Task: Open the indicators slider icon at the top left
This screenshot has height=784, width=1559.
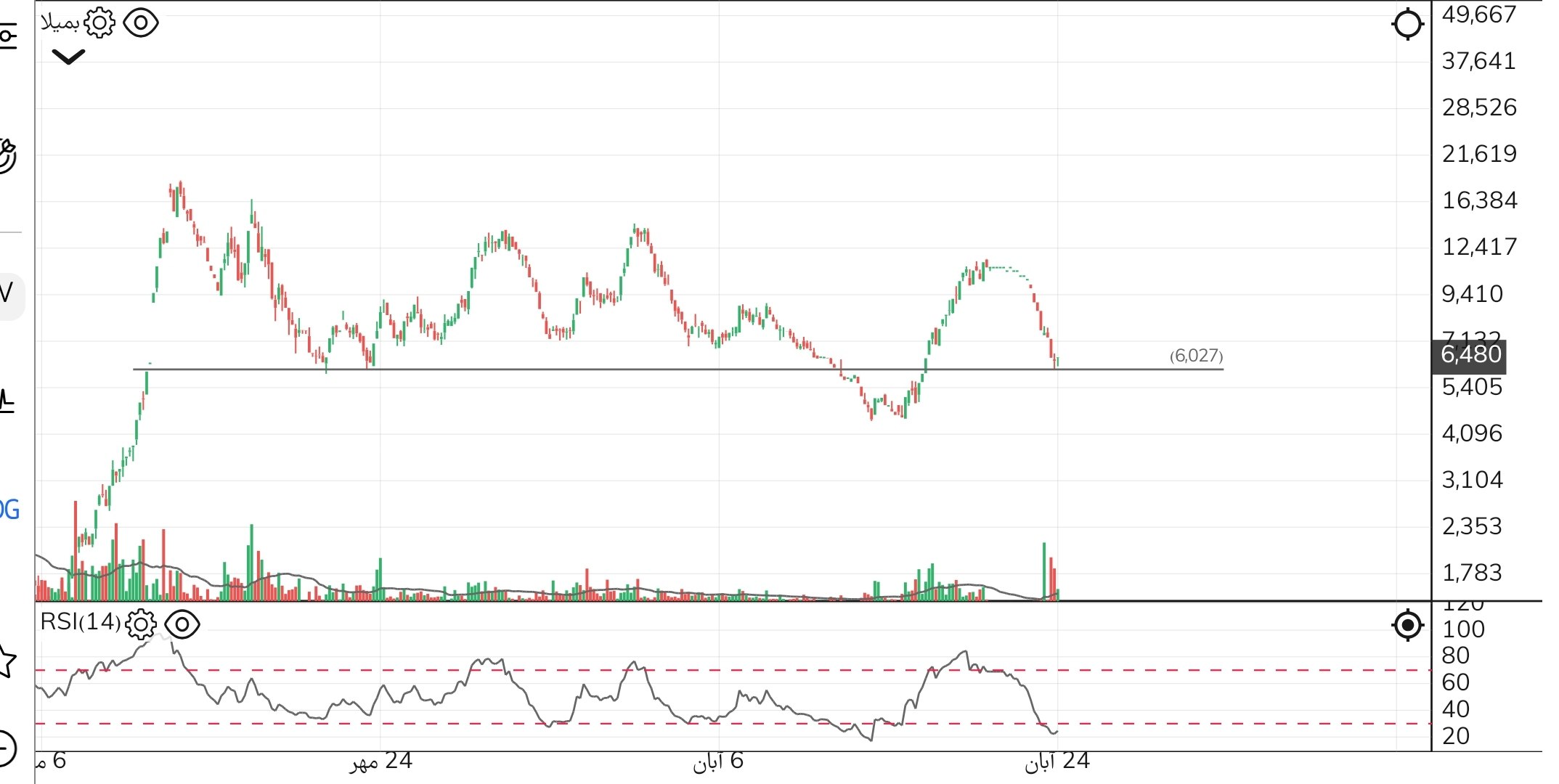Action: click(7, 35)
